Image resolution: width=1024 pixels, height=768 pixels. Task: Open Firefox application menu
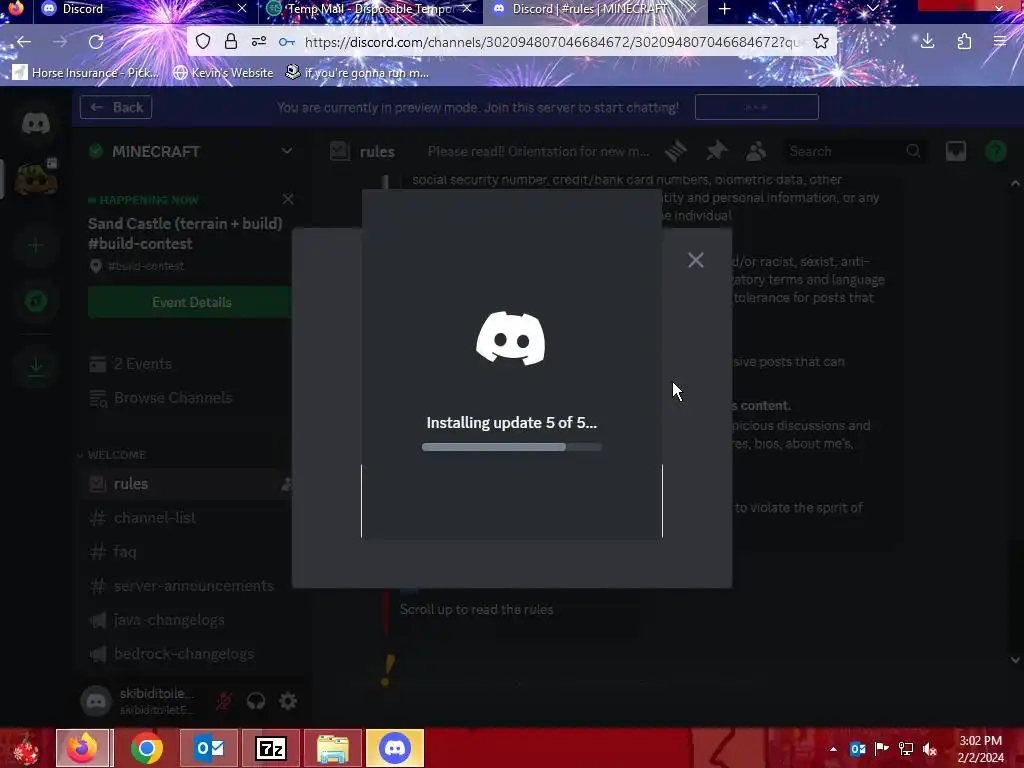[x=1000, y=42]
